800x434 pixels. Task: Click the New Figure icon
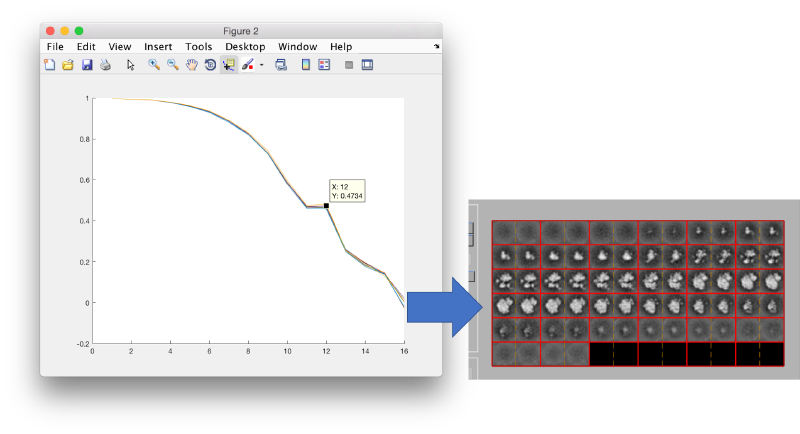pos(50,65)
